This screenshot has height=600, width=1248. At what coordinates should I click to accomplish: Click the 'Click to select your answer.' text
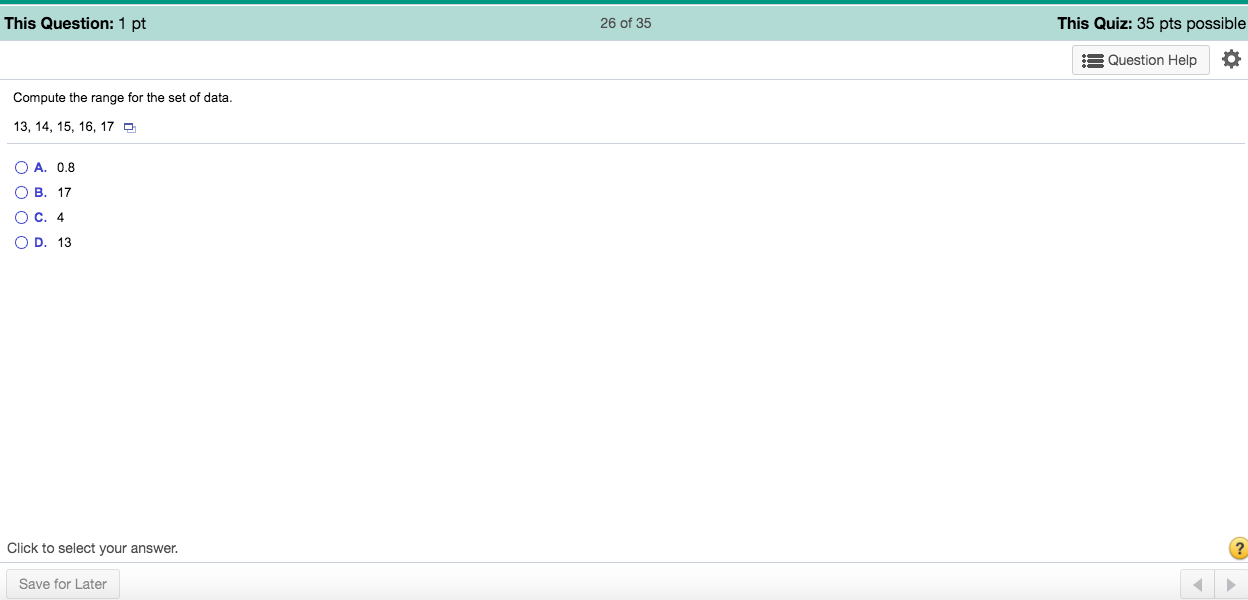[x=92, y=548]
